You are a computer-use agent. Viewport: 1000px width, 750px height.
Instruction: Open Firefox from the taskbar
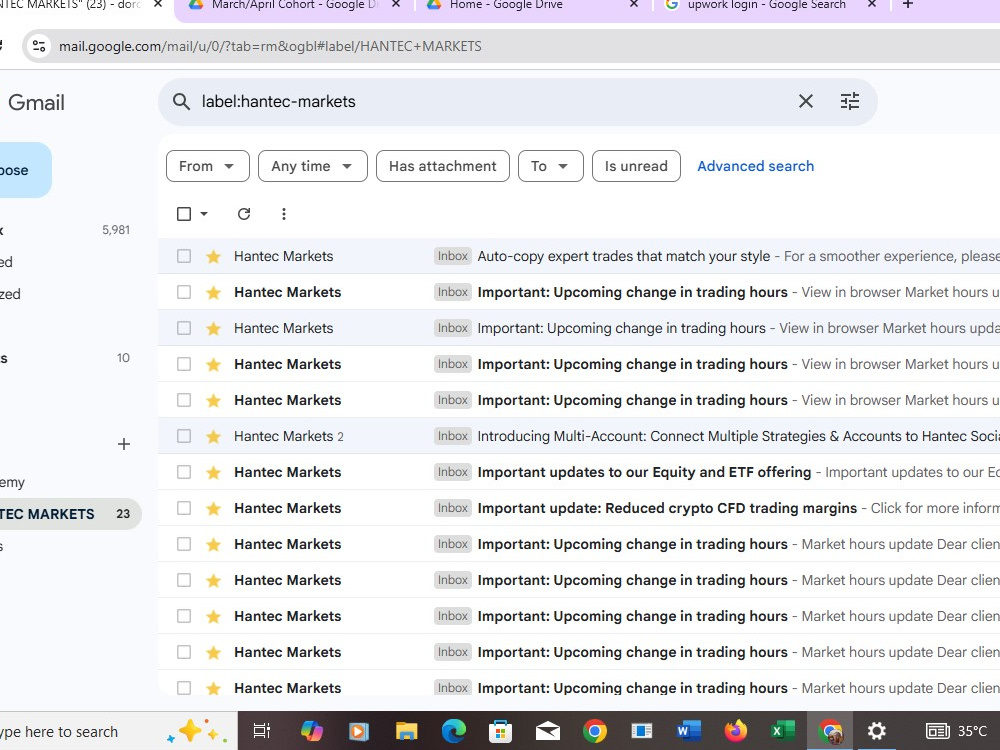[x=735, y=731]
